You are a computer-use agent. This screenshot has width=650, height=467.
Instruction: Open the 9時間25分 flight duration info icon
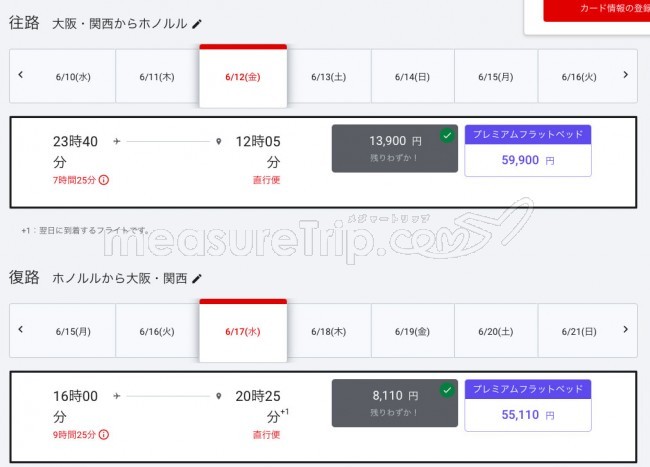tap(104, 435)
